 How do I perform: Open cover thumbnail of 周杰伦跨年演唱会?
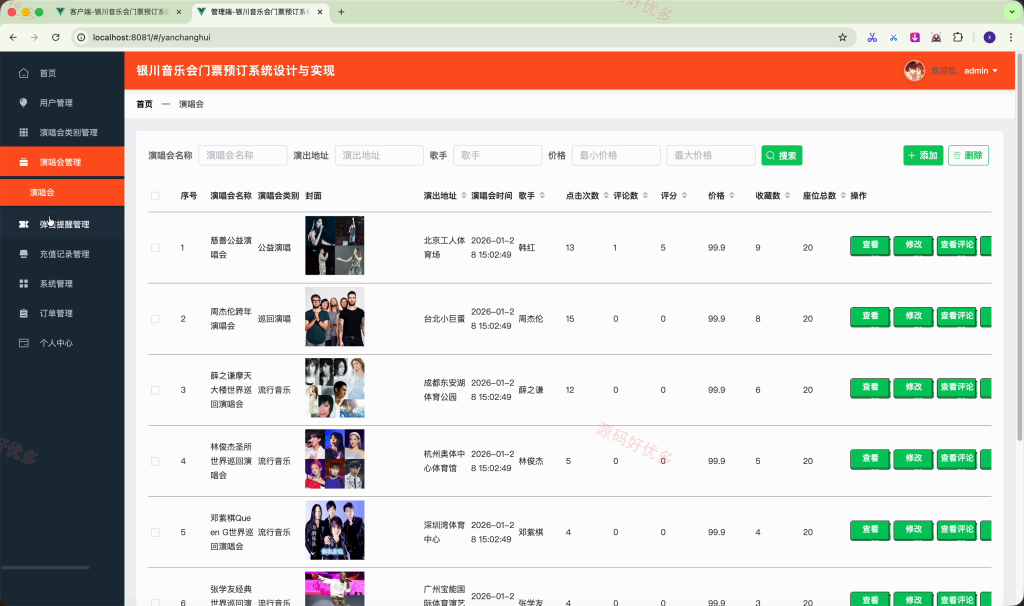pos(334,317)
